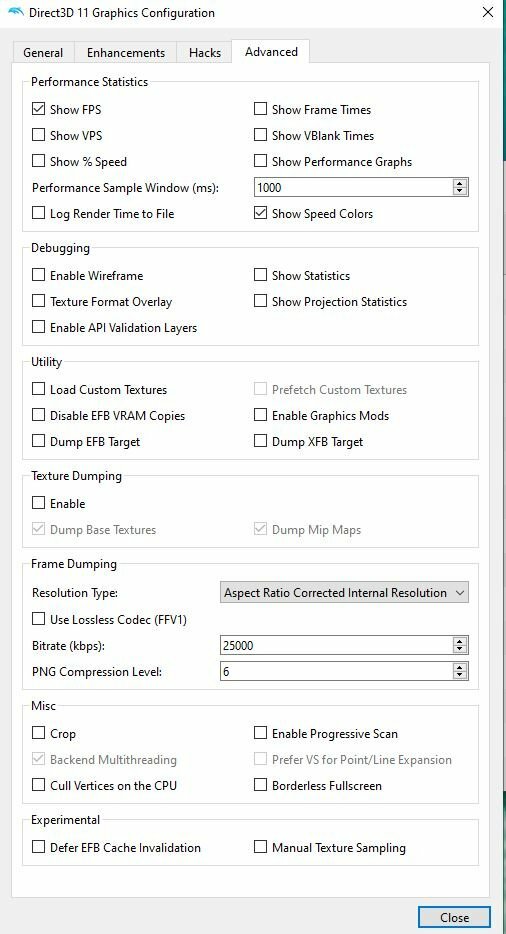The height and width of the screenshot is (934, 506).
Task: Enable Dump EFB Target
Action: [39, 441]
